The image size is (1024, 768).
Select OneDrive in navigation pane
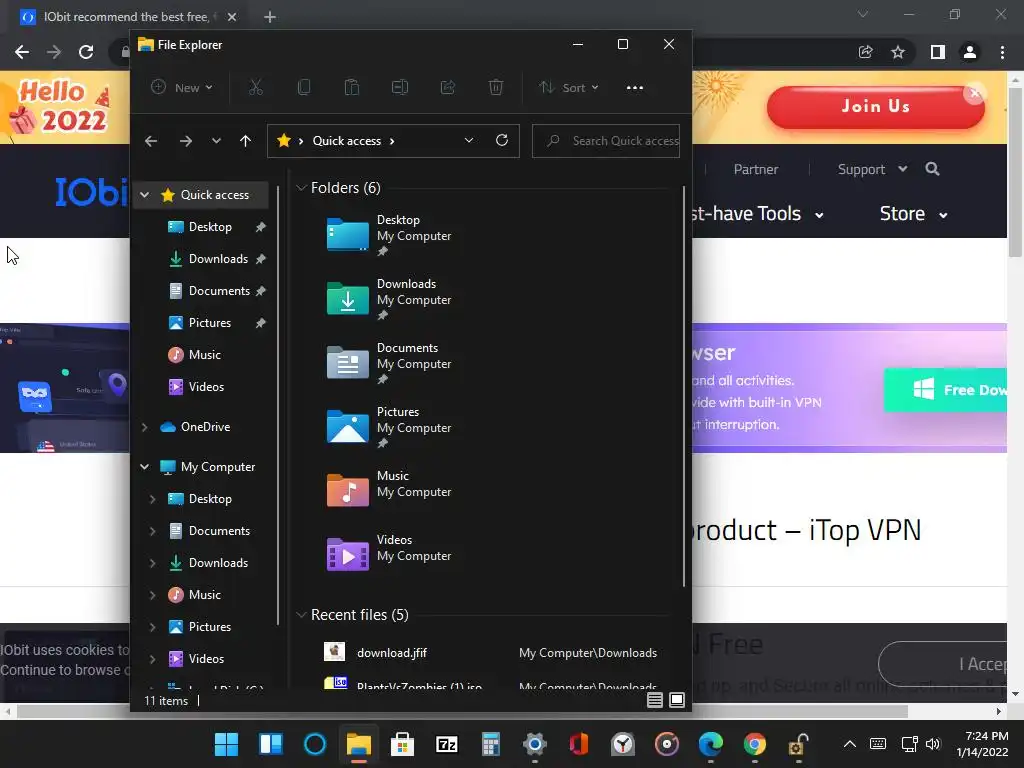click(x=205, y=426)
